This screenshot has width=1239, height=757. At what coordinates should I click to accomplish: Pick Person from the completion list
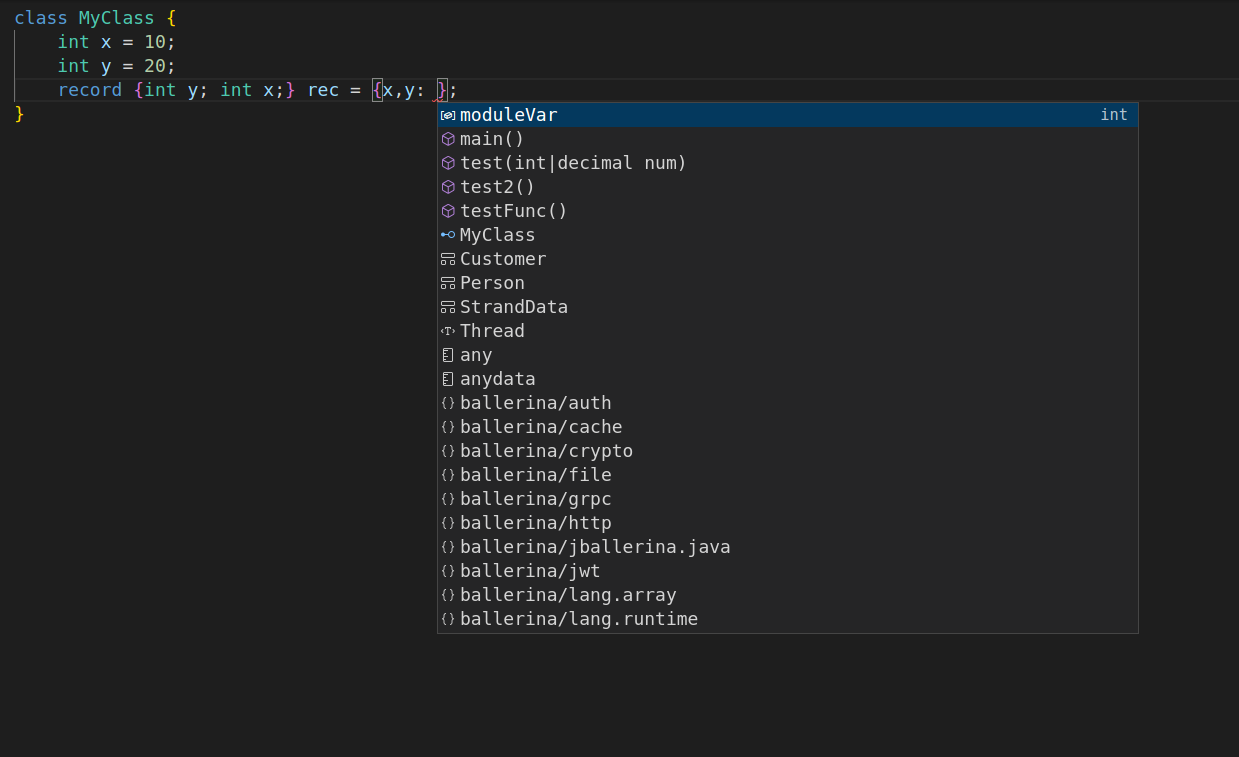pos(788,283)
